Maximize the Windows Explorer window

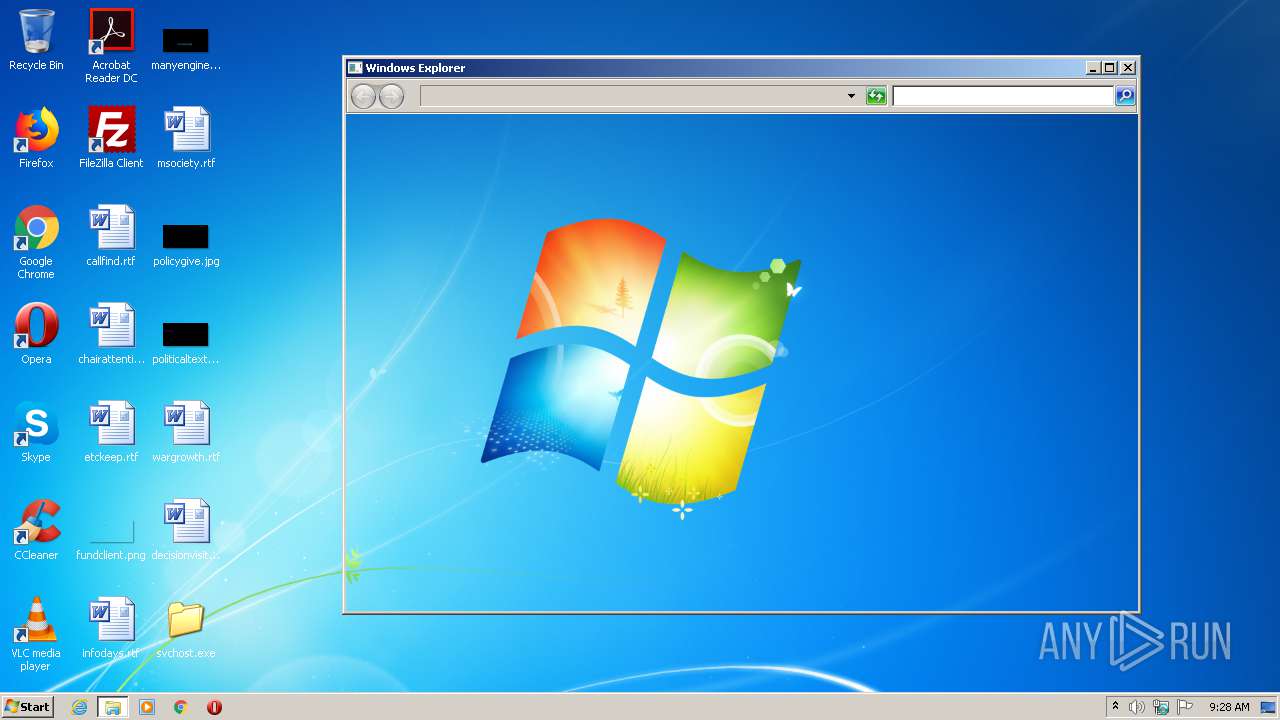(1110, 68)
